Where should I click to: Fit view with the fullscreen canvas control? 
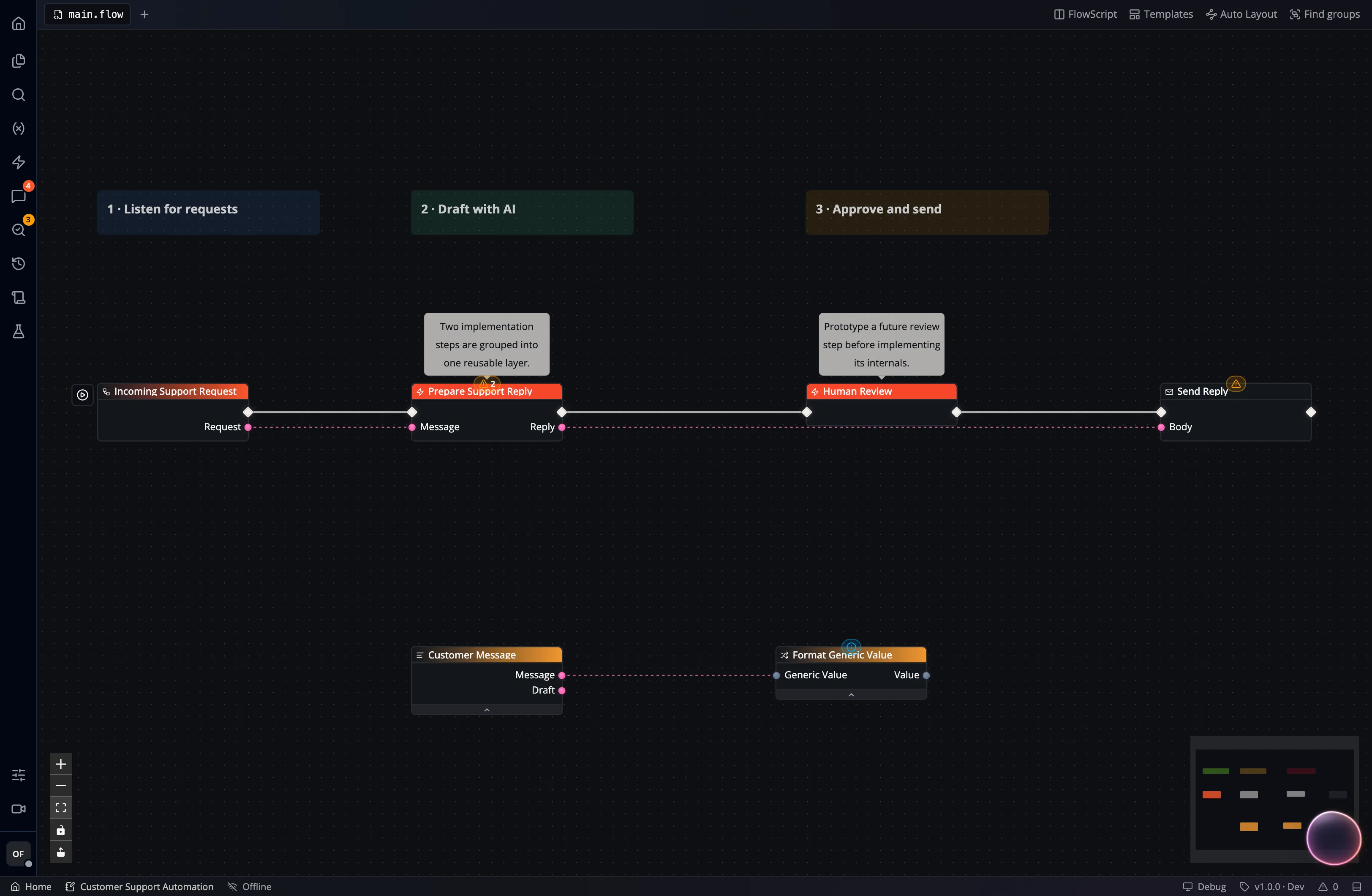click(60, 808)
